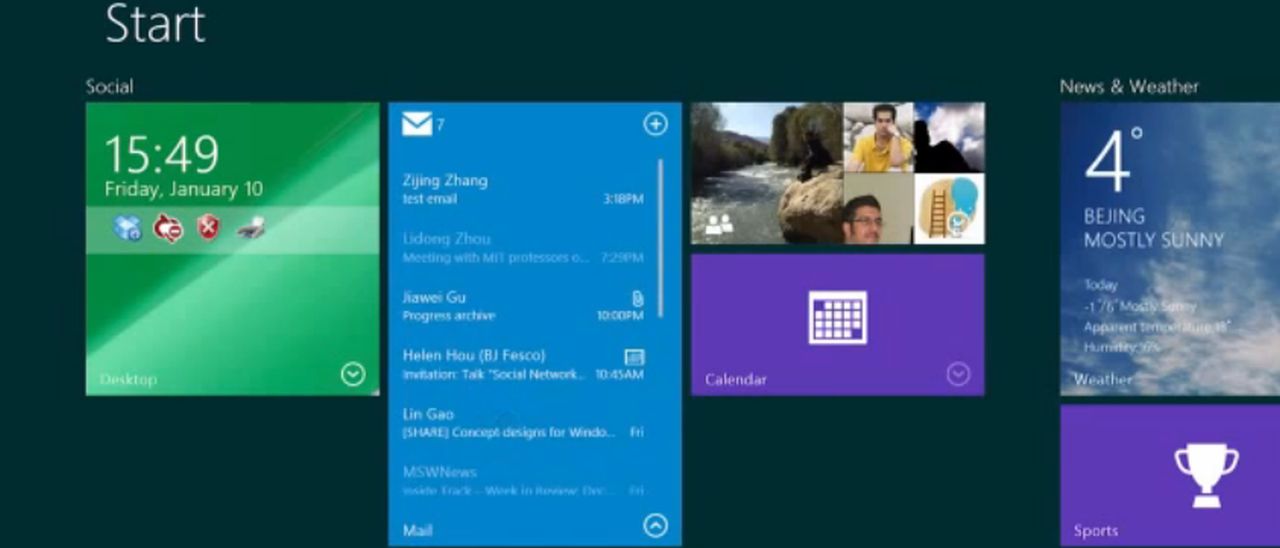The image size is (1280, 548).
Task: Click the people icon on photo tile
Action: [719, 225]
